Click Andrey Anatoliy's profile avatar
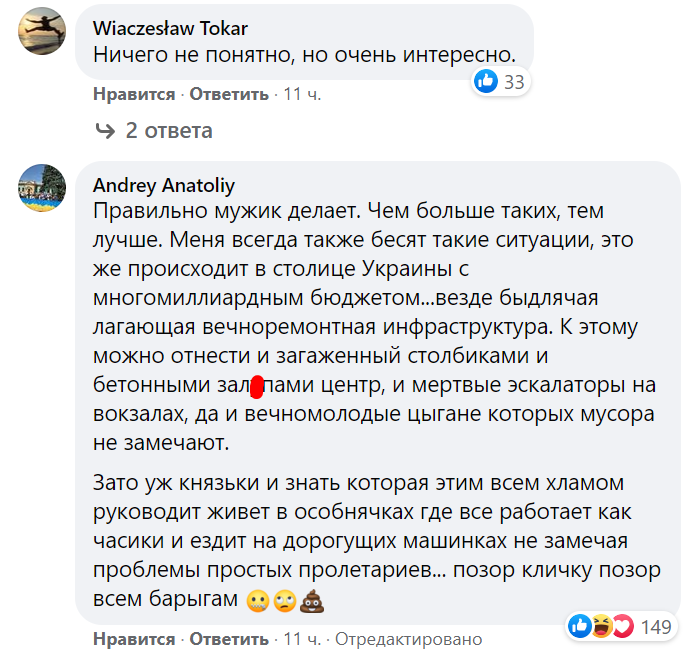 [x=44, y=187]
